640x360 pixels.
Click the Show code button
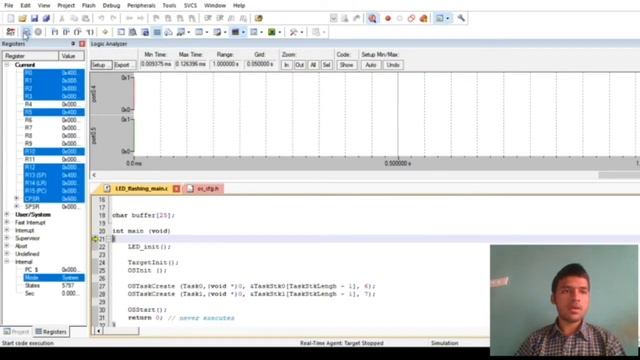[347, 65]
